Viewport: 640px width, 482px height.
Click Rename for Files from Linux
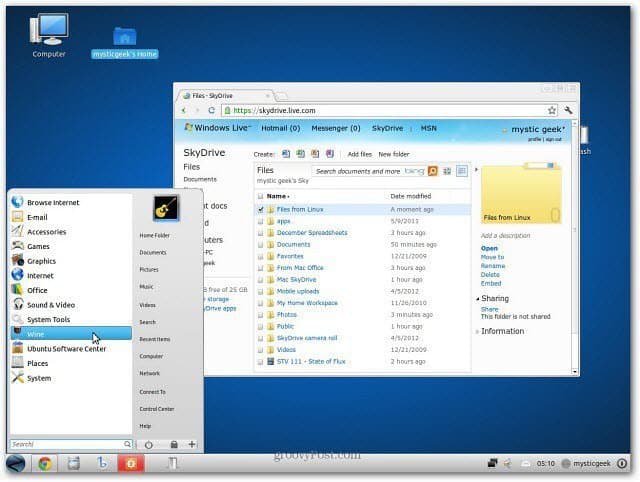(493, 266)
